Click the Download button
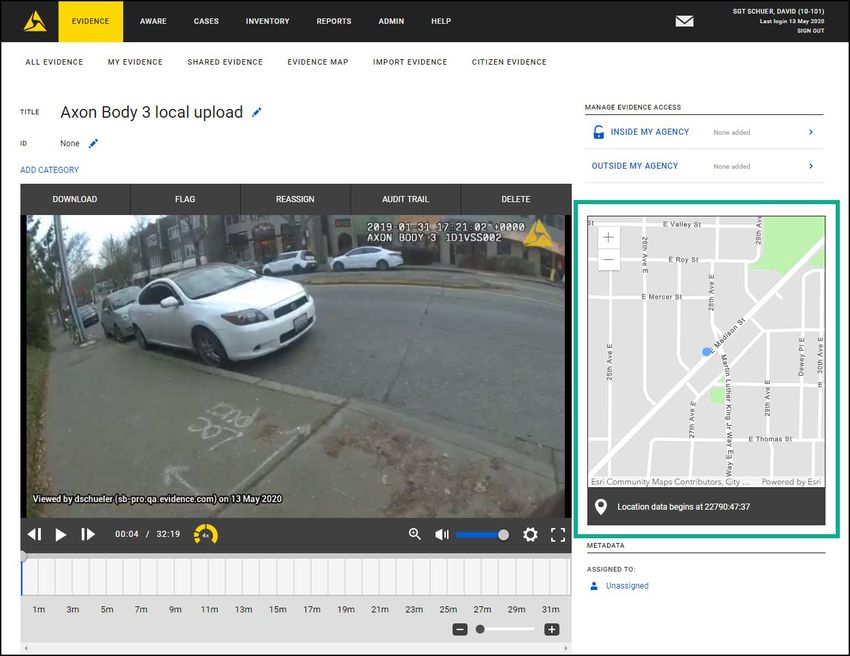The image size is (850, 656). [x=75, y=199]
